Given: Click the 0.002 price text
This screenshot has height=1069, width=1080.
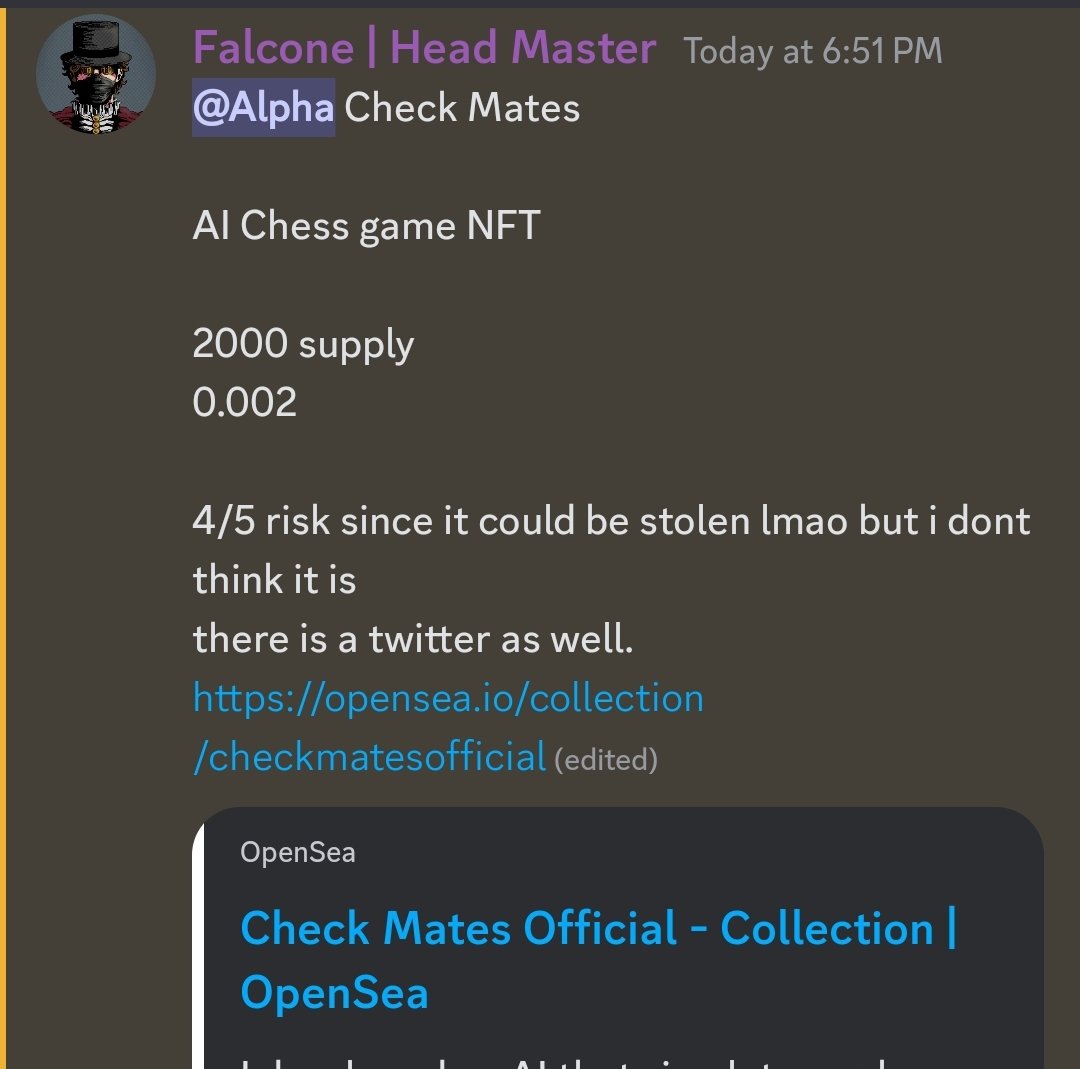Looking at the screenshot, I should (x=245, y=402).
